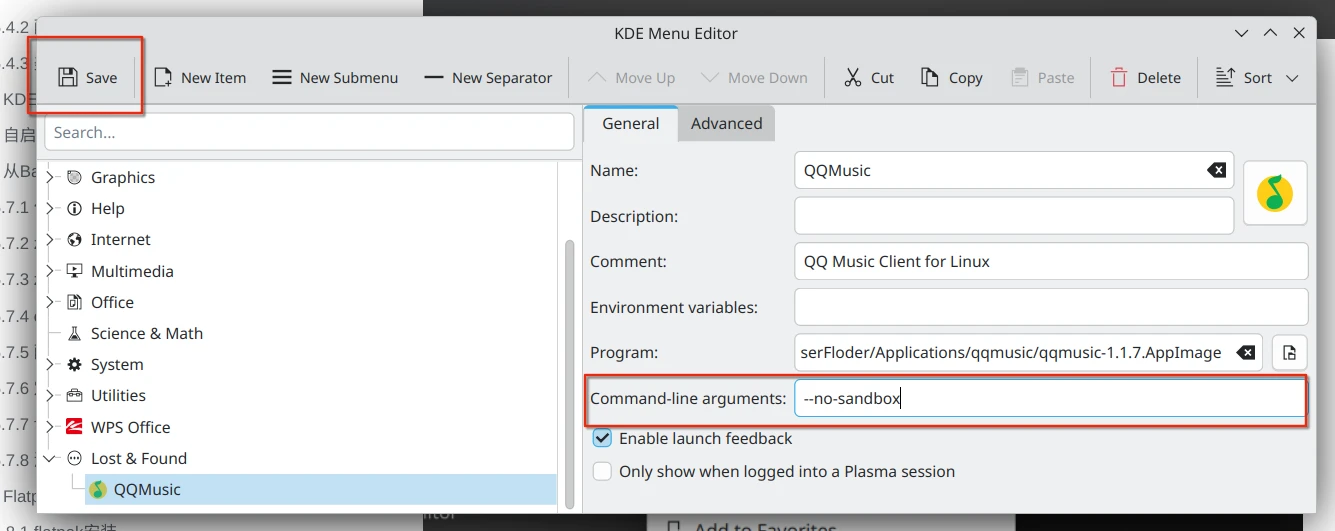Click the Save toolbar button
This screenshot has height=531, width=1335.
coord(87,78)
